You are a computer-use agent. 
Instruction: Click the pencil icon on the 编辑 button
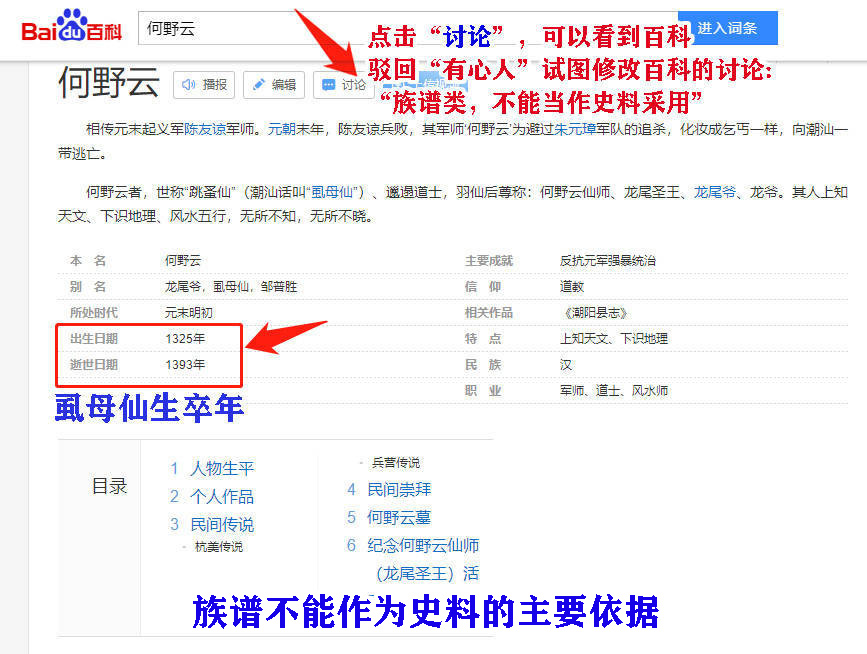tap(259, 85)
